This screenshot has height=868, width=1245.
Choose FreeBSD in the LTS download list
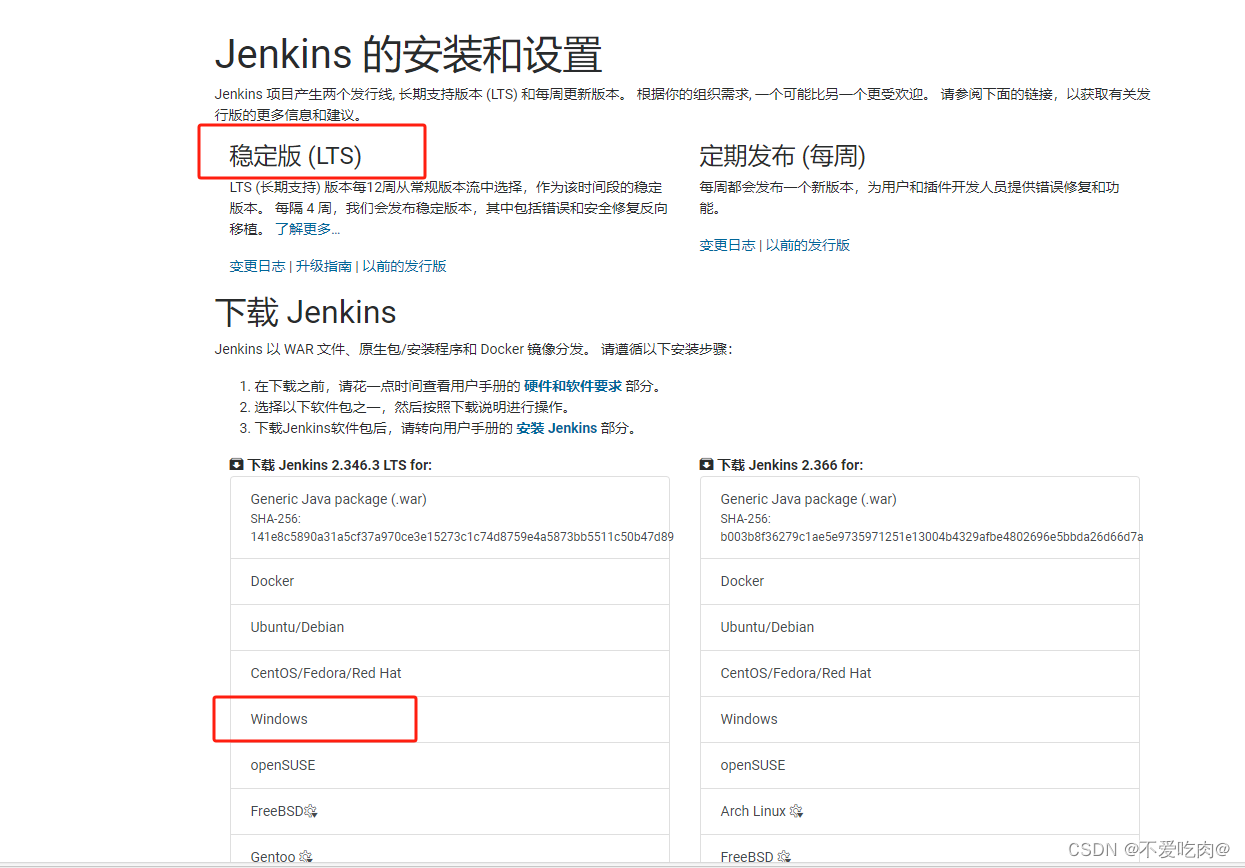pos(450,811)
